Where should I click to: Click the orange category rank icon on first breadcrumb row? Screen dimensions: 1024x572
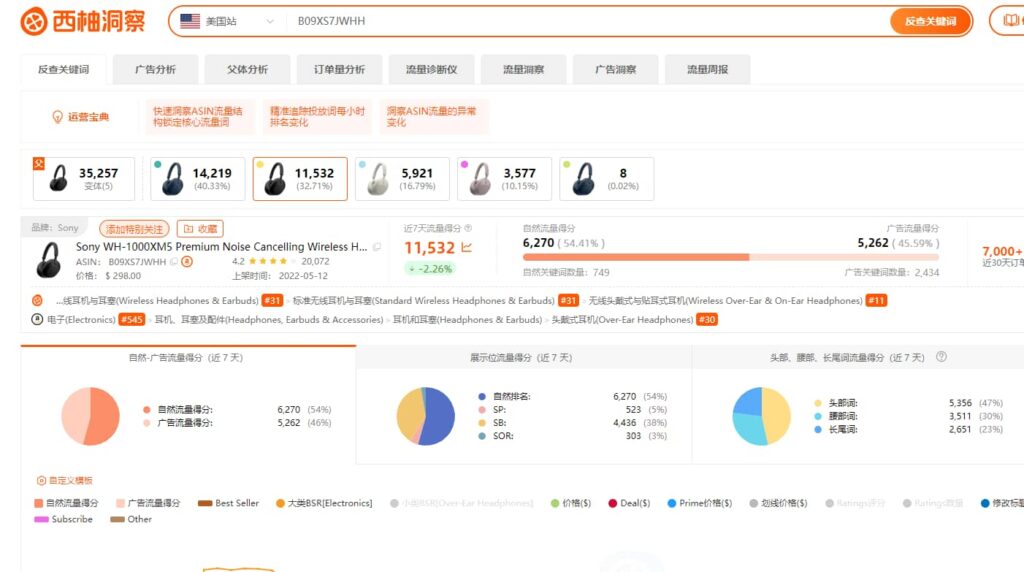pos(37,300)
